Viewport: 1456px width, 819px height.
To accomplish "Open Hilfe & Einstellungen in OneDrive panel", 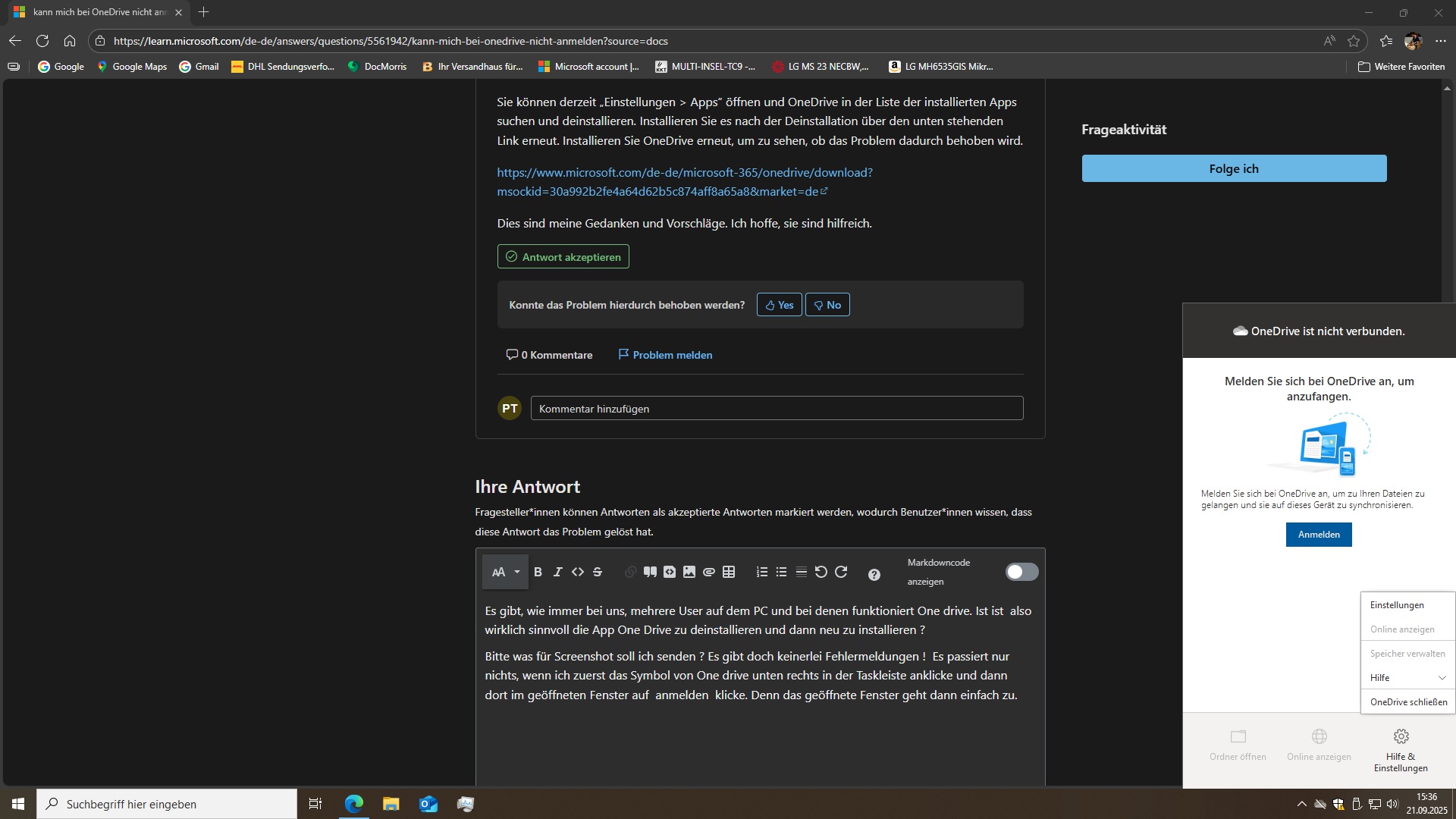I will pyautogui.click(x=1401, y=749).
